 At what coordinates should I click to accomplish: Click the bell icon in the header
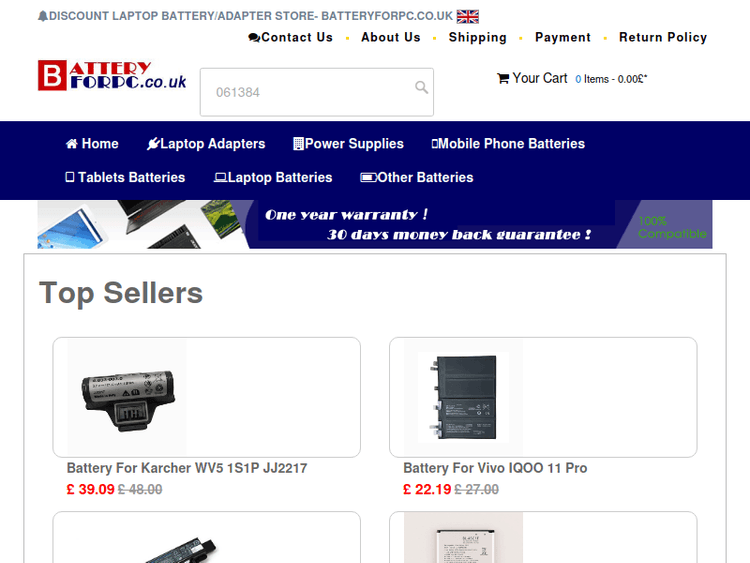coord(43,16)
